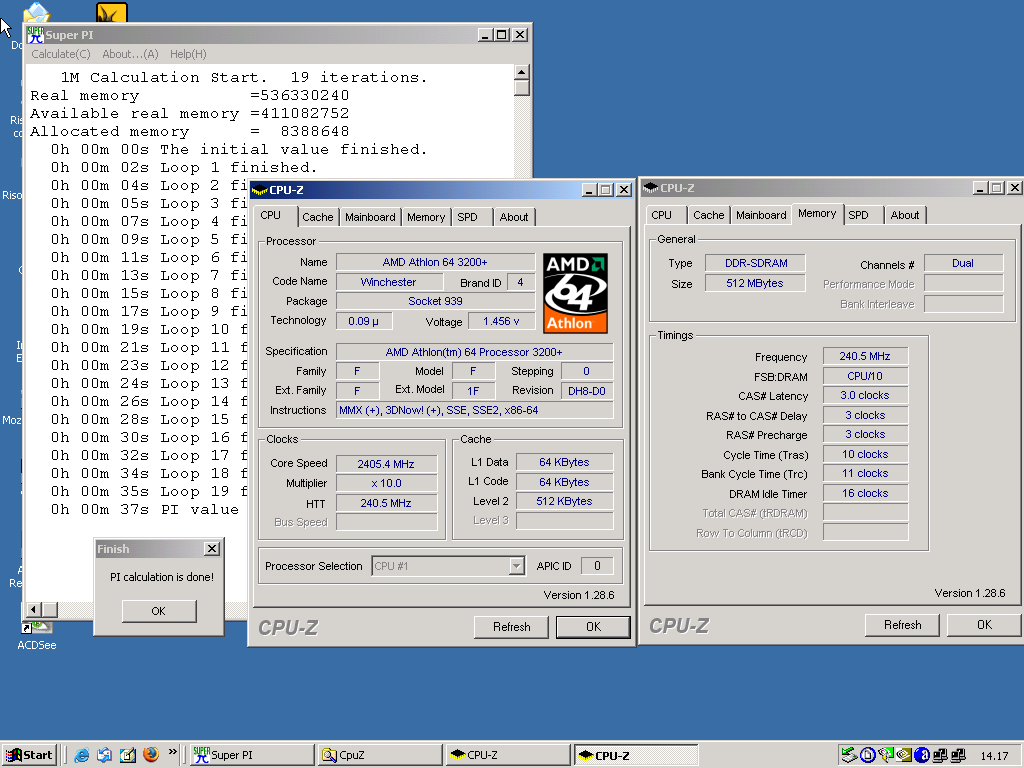Click the Super PI title bar icon

pos(35,35)
